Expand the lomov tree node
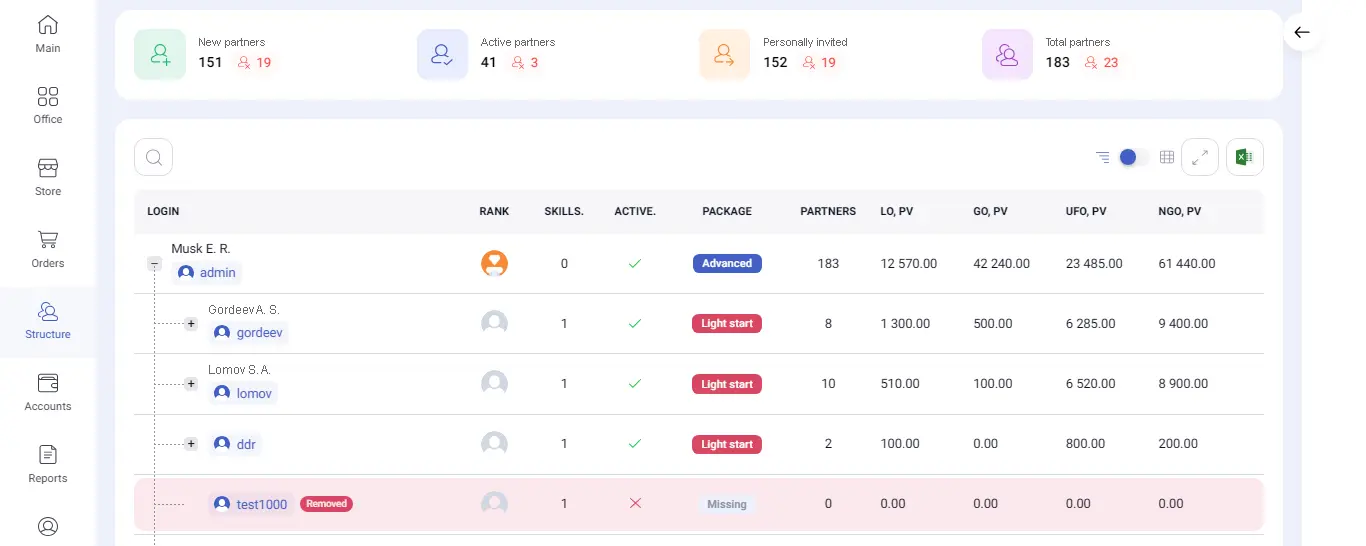The height and width of the screenshot is (546, 1366). coord(191,384)
